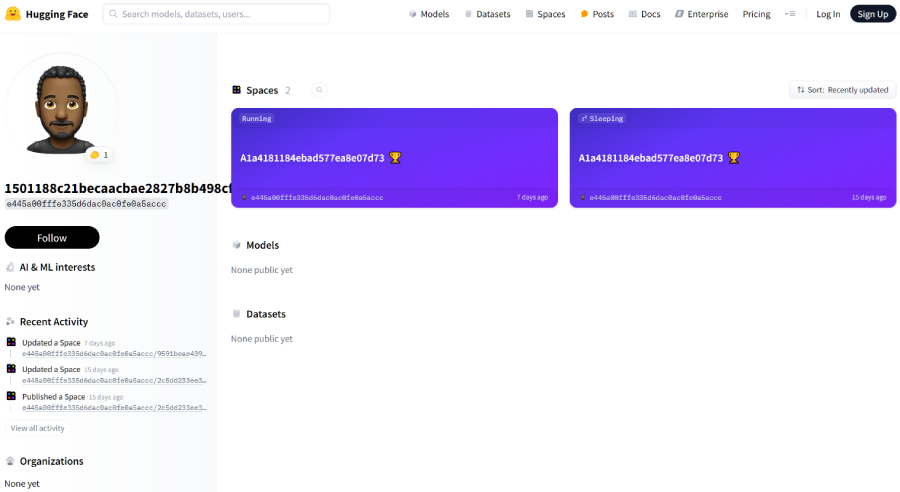Open the Running space card

click(394, 157)
